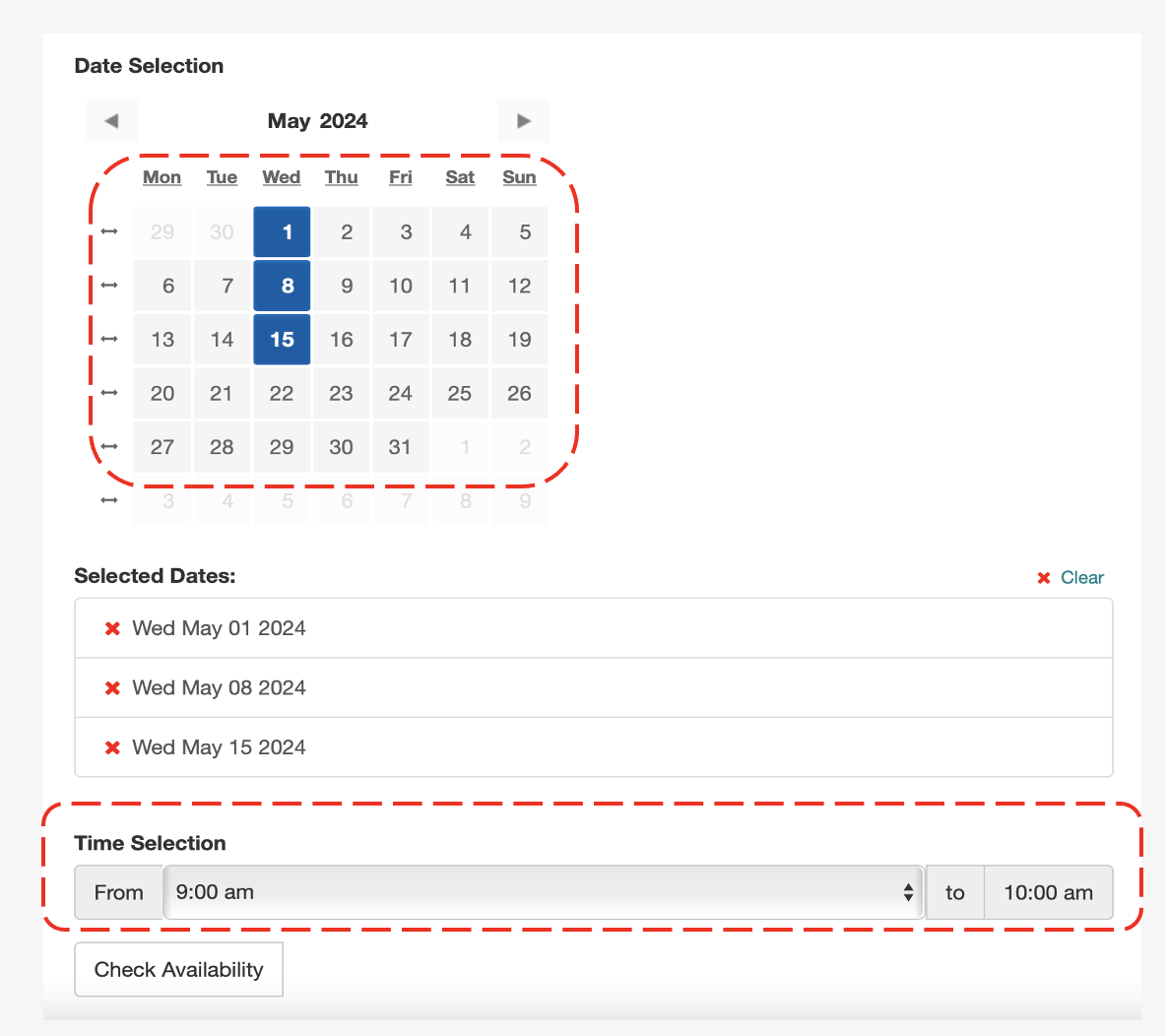Choose May 21 on the calendar

[x=223, y=394]
